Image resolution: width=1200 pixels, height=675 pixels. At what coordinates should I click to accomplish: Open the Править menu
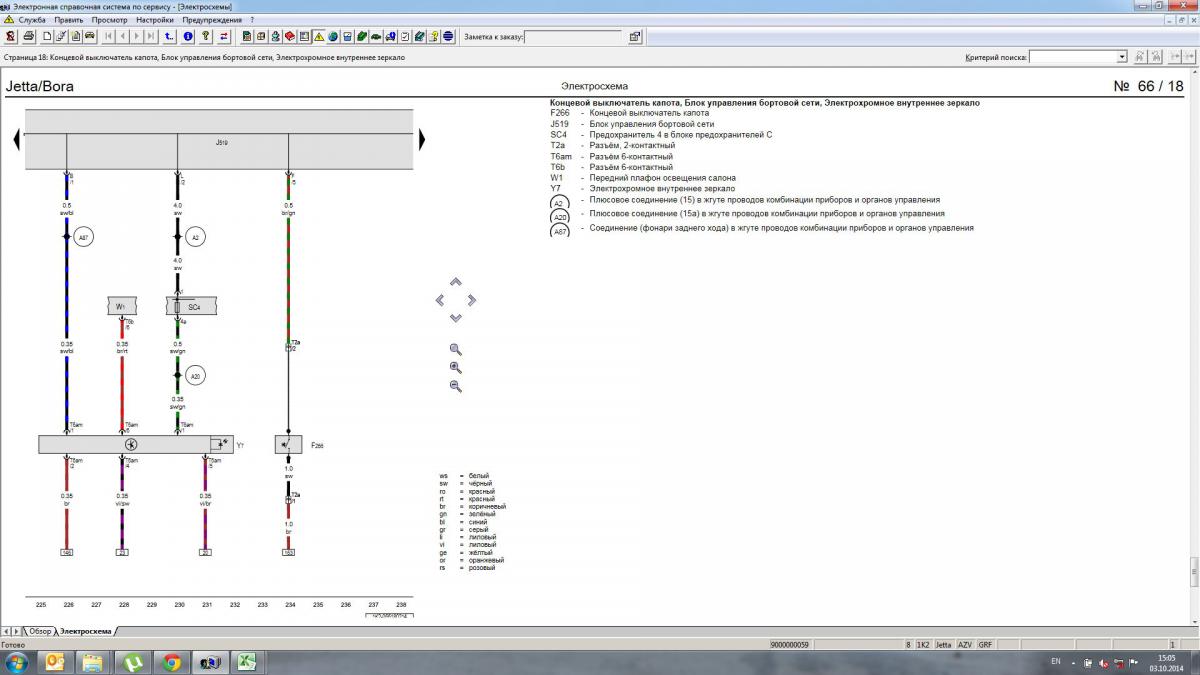69,19
